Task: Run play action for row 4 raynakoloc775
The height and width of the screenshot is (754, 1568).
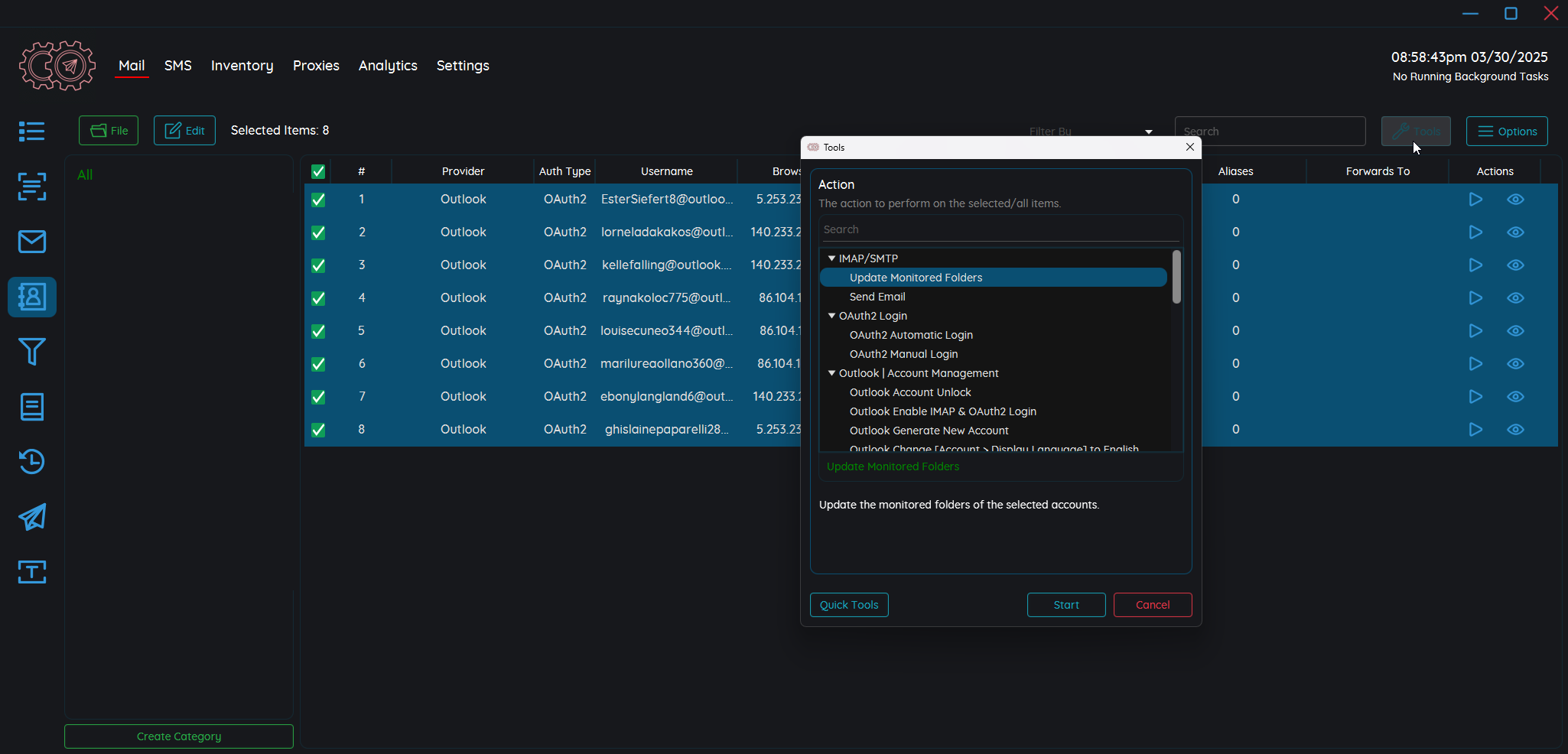Action: click(x=1475, y=298)
